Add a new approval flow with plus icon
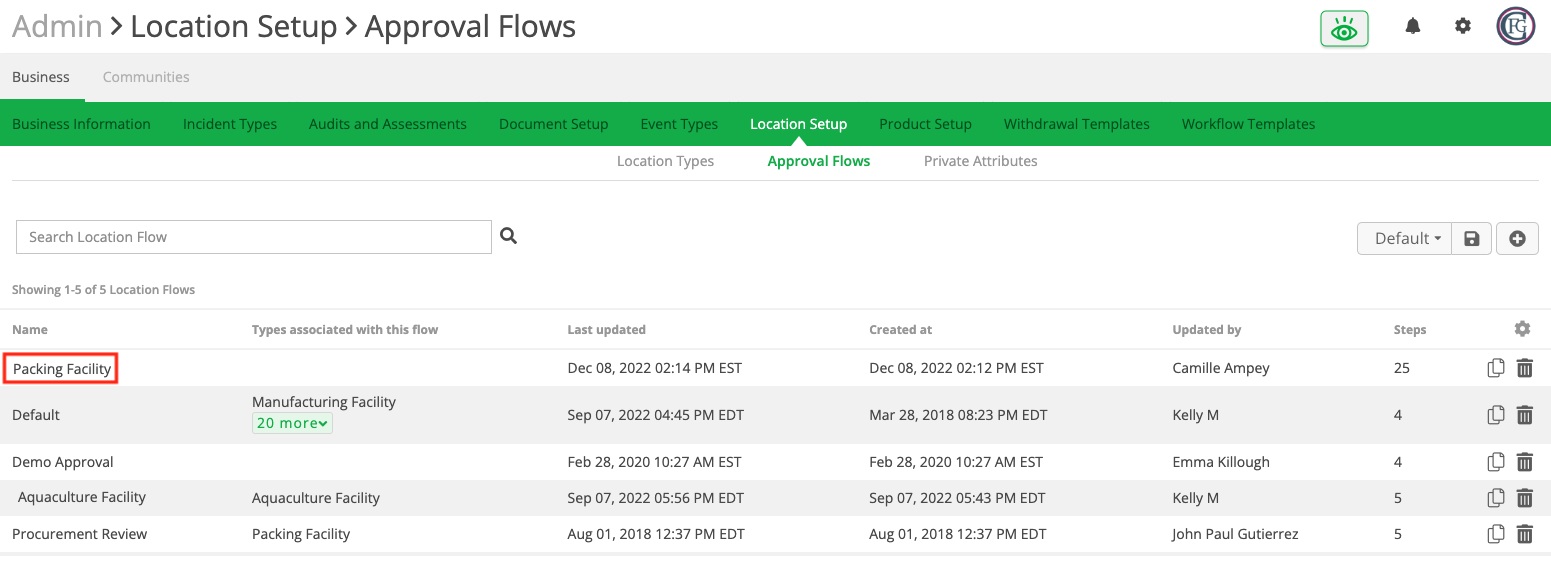The width and height of the screenshot is (1551, 563). (x=1517, y=238)
